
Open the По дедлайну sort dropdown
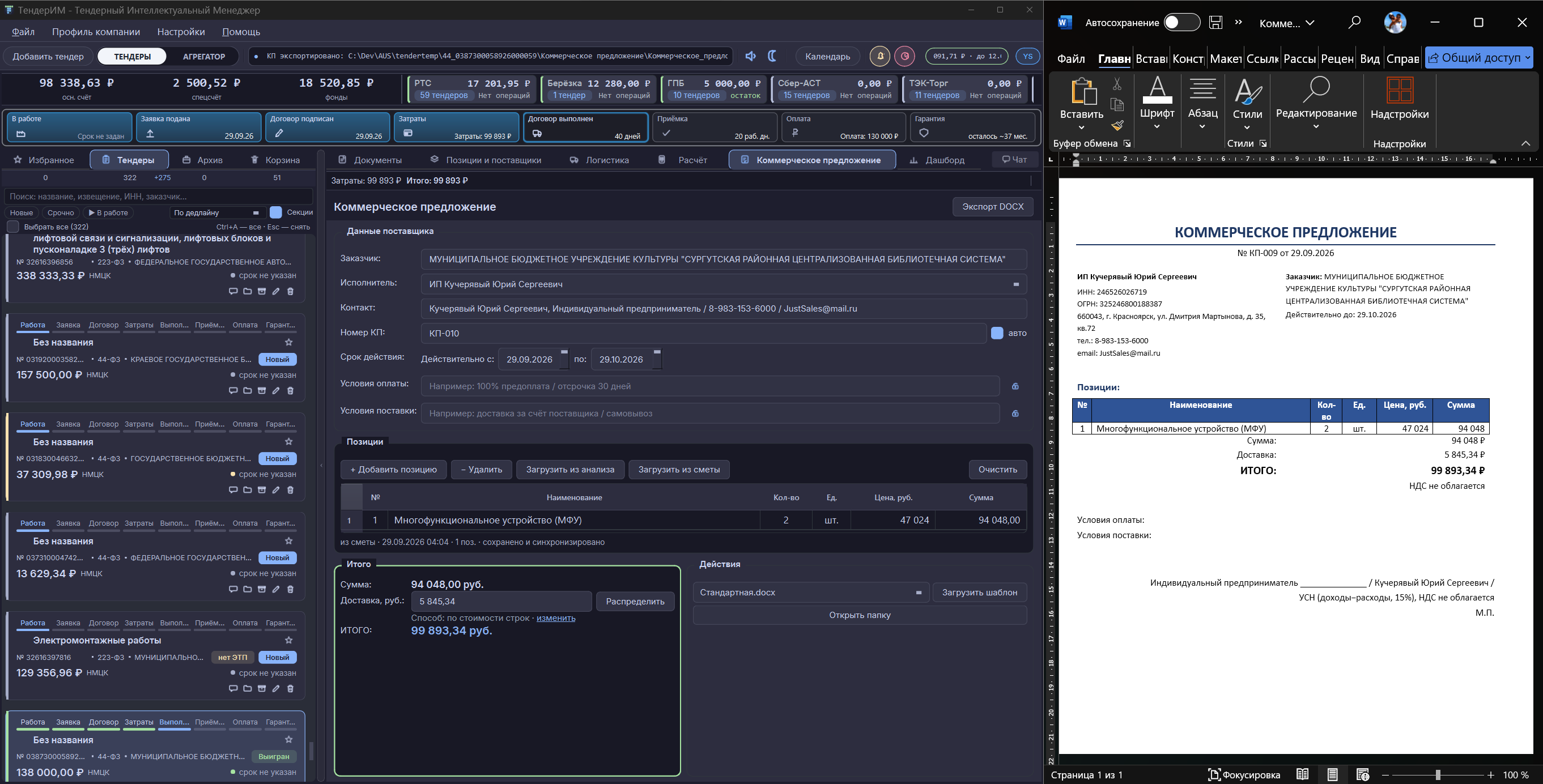click(x=218, y=212)
